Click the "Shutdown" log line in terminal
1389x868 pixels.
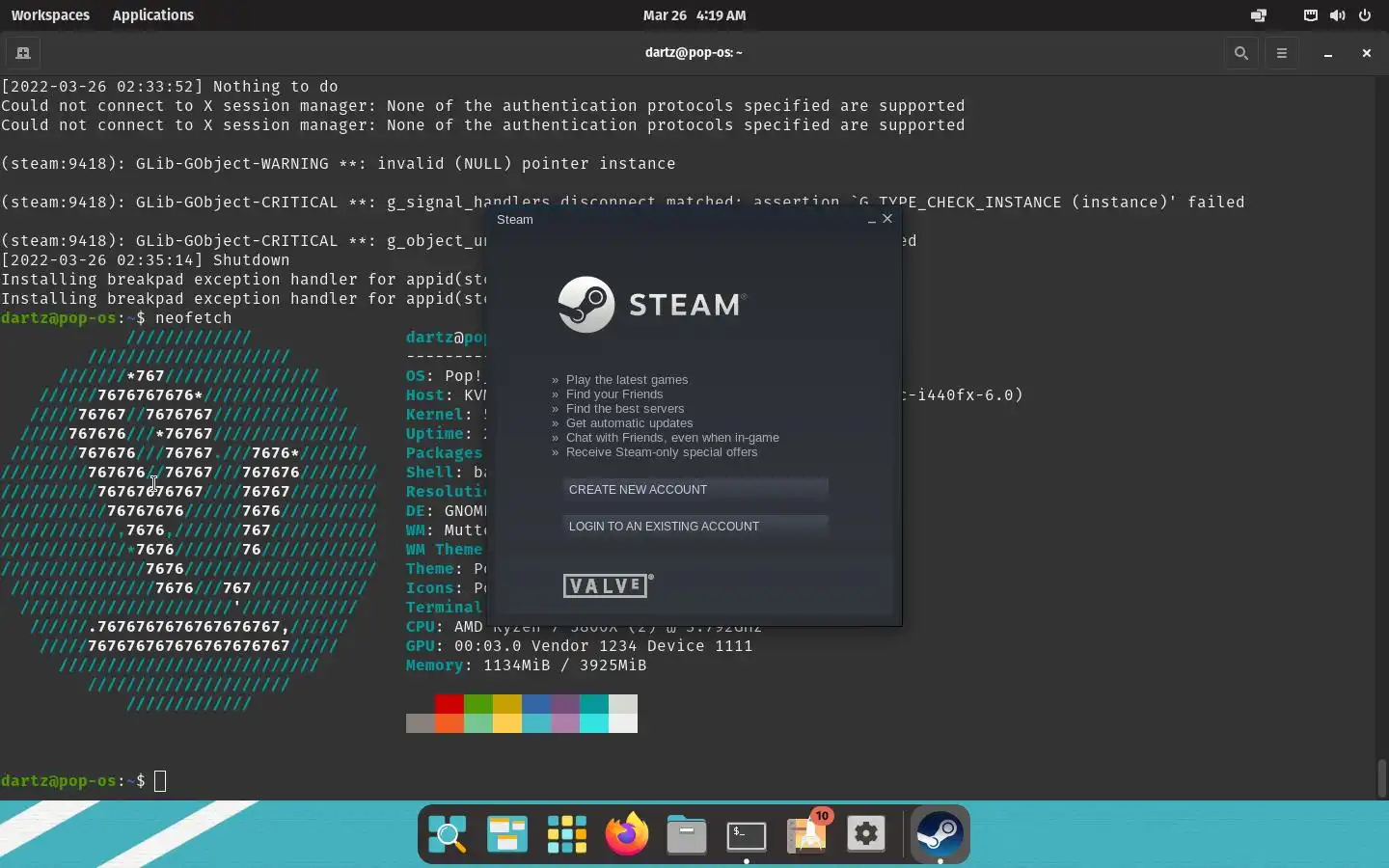click(146, 260)
